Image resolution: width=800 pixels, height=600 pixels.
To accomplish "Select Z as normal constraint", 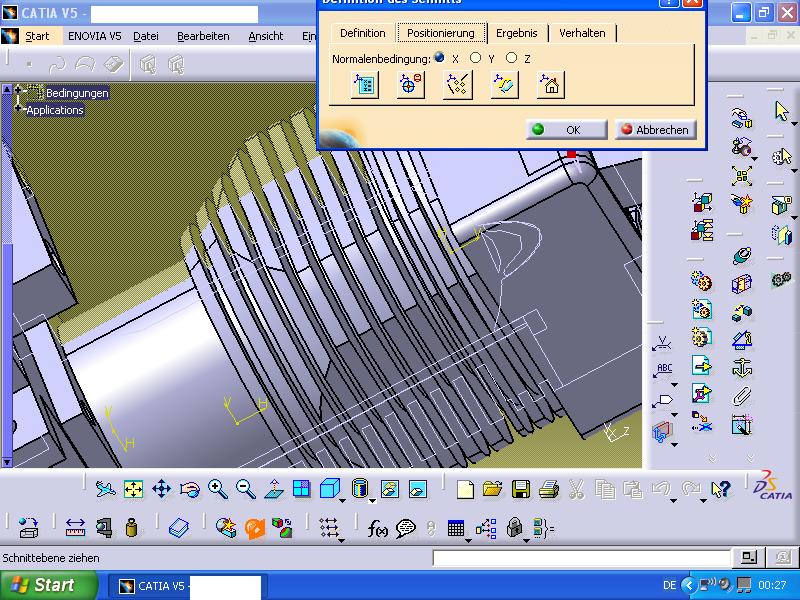I will pyautogui.click(x=511, y=58).
